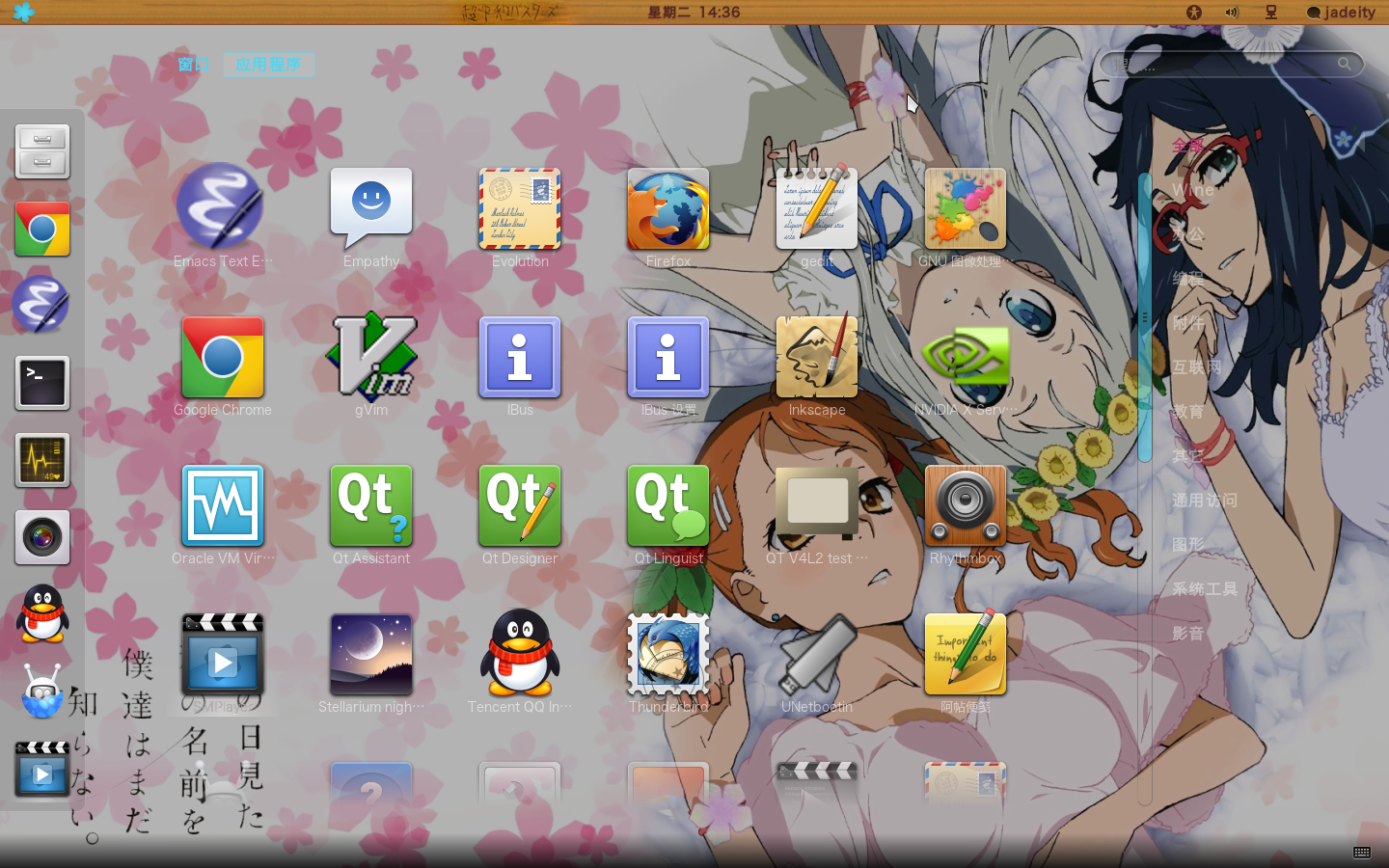
Task: Open Files manager in the dash
Action: [42, 151]
